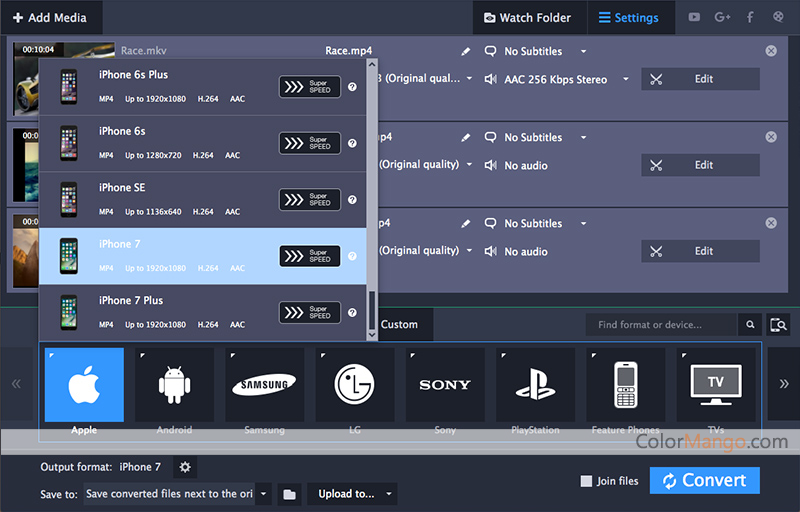Click the pencil icon next to Race.mp4
Image resolution: width=800 pixels, height=512 pixels.
tap(465, 51)
